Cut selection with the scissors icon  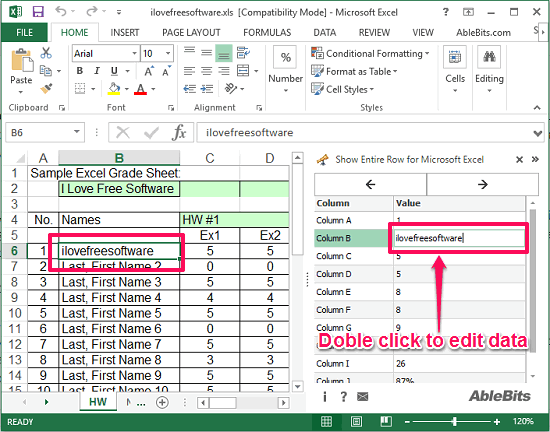46,53
